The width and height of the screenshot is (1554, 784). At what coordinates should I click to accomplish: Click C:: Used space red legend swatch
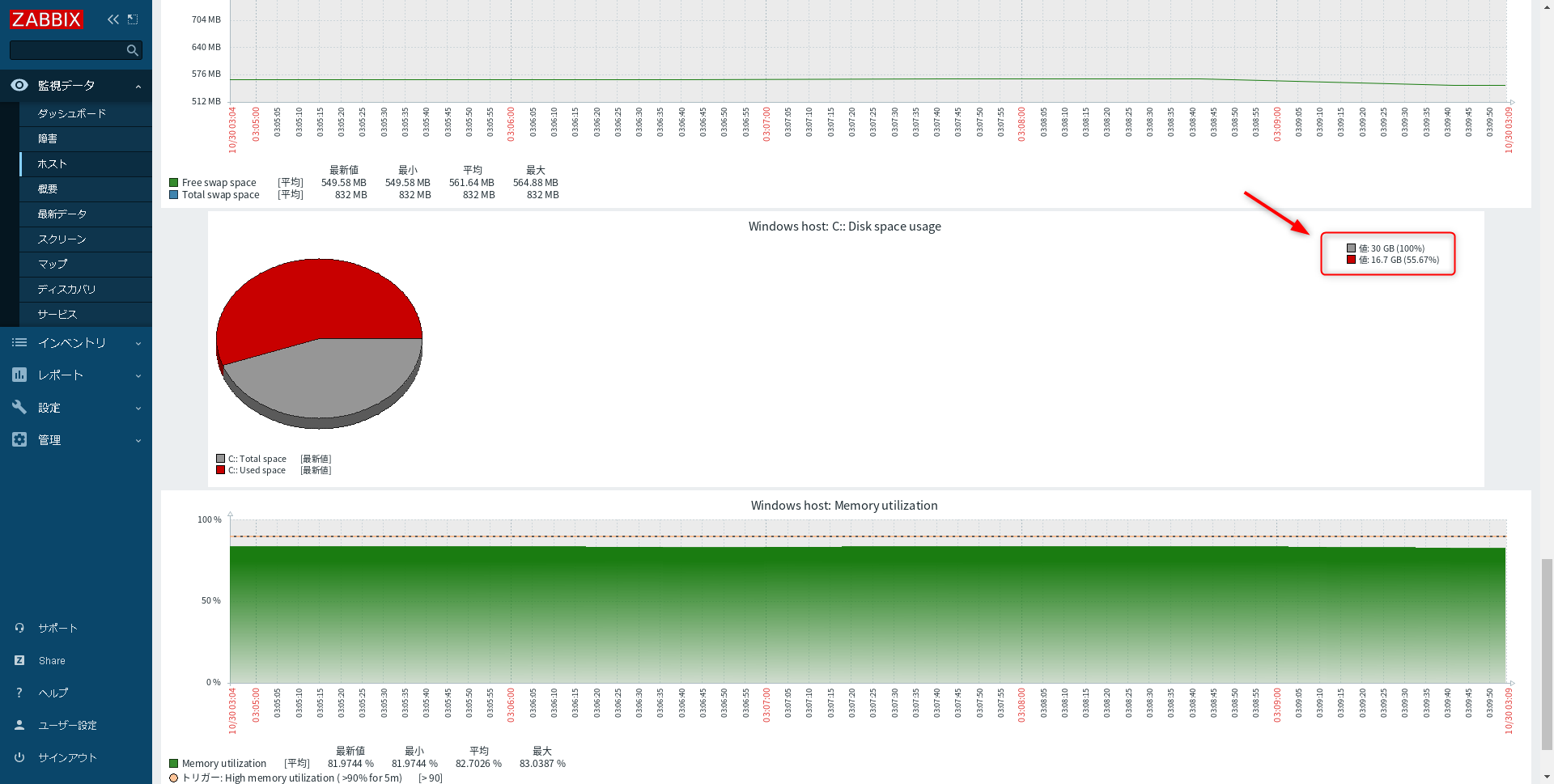pyautogui.click(x=220, y=470)
